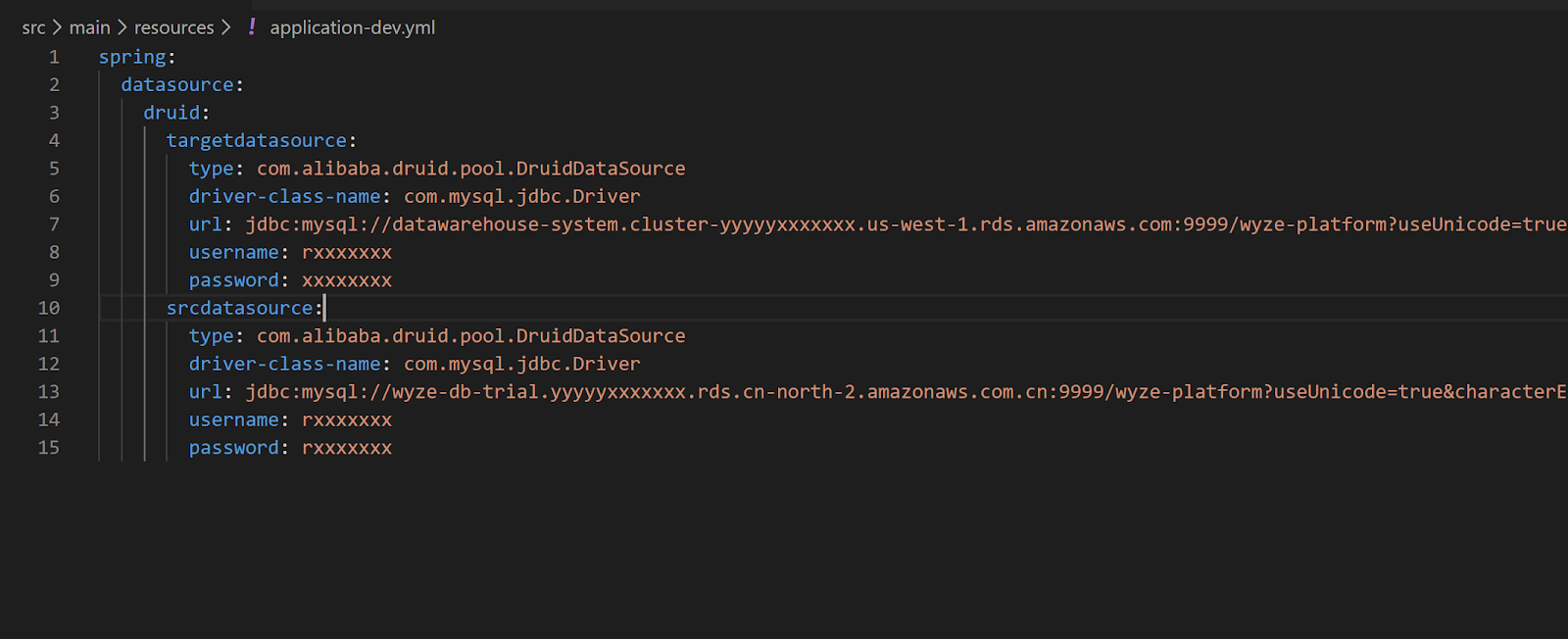Screen dimensions: 1568x639
Task: Open the src breadcrumb segment
Action: click(33, 27)
